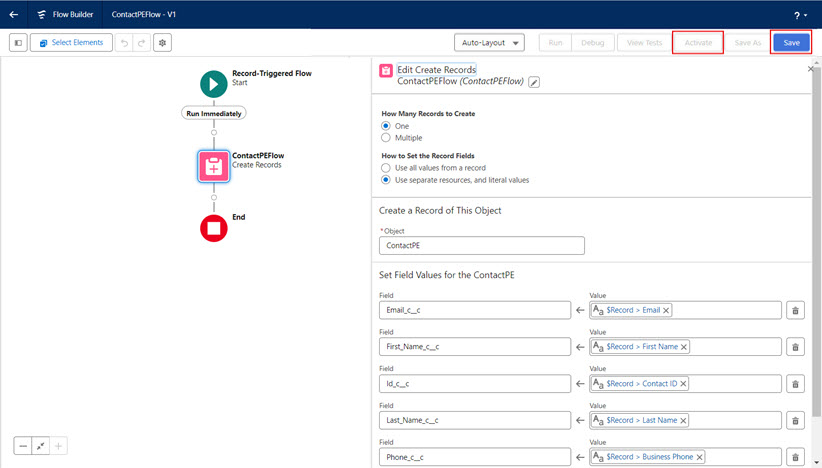Screen dimensions: 822x468
Task: Choose Use all values from a record
Action: (x=386, y=168)
